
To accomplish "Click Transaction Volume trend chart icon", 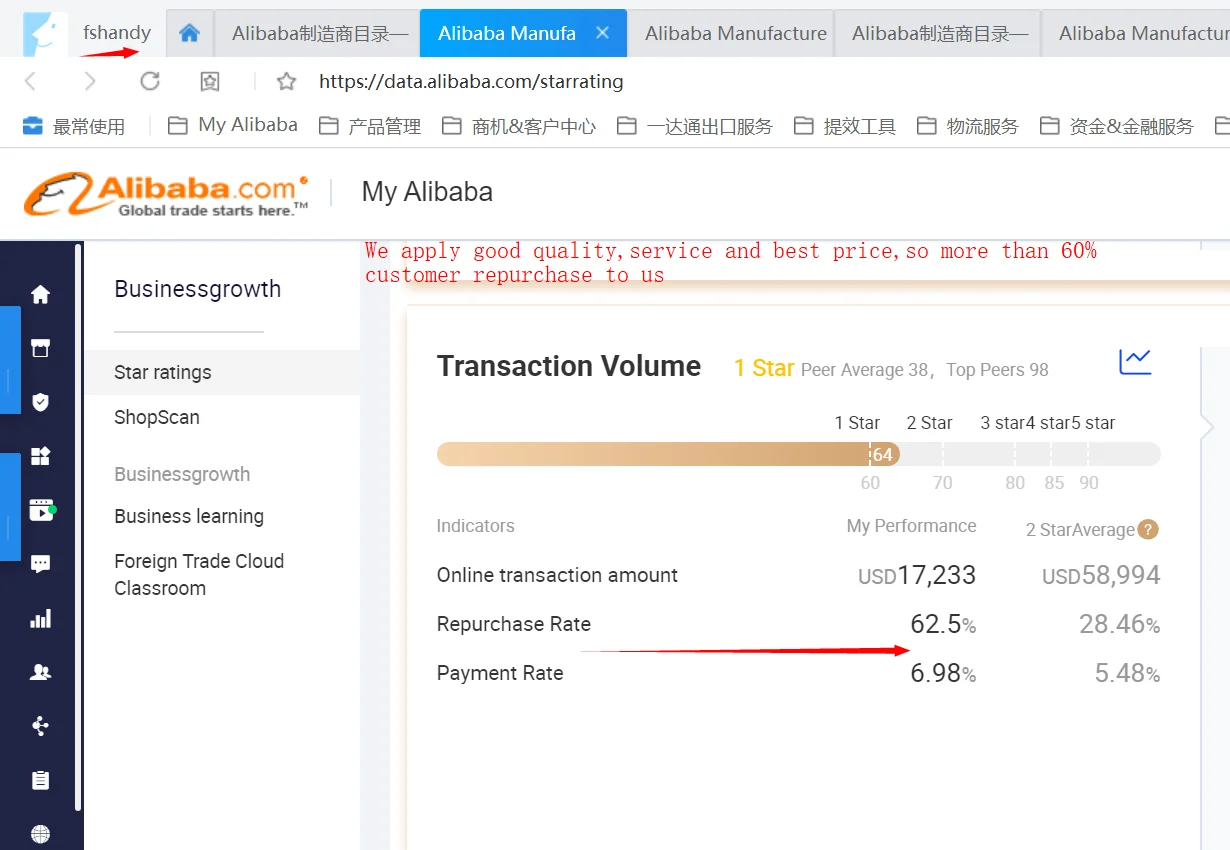I will 1135,361.
